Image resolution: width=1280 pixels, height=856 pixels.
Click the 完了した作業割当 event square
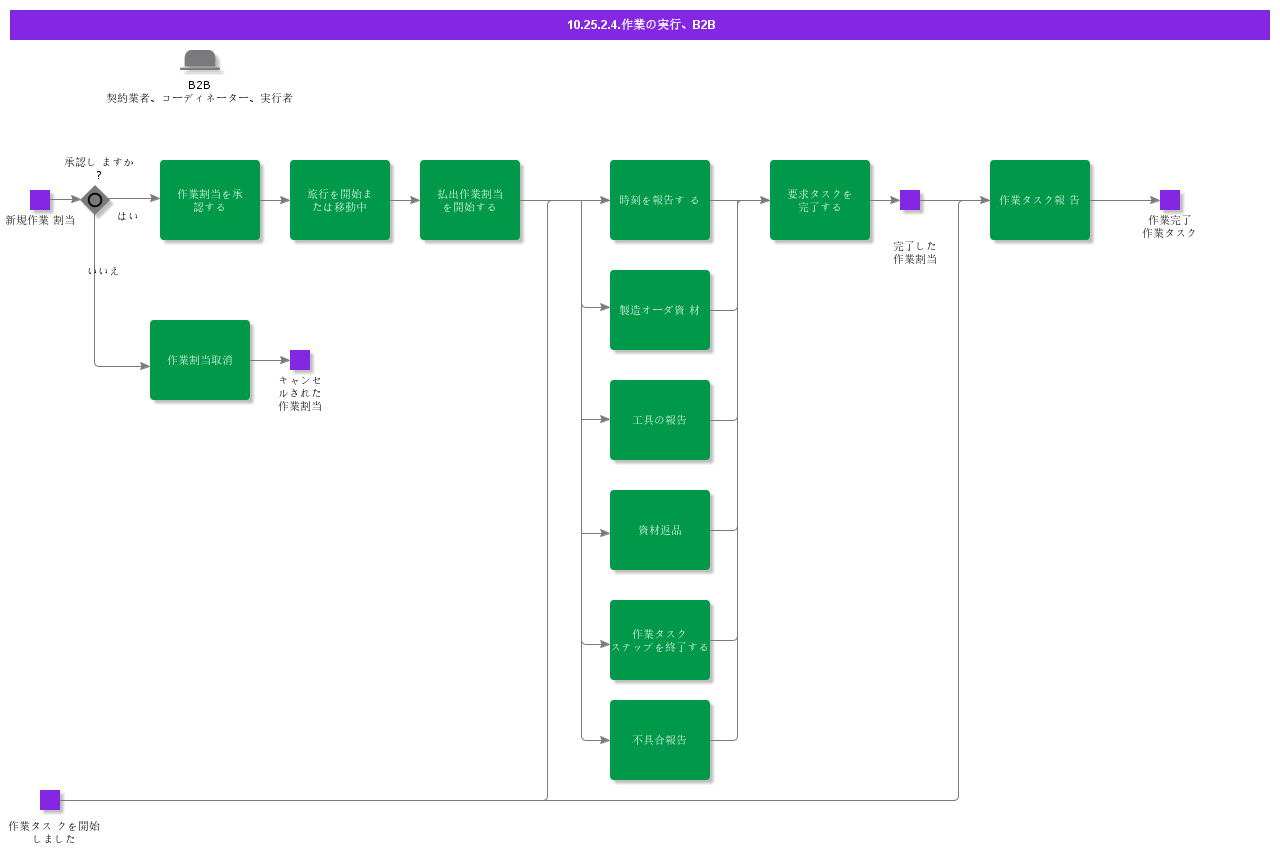910,200
